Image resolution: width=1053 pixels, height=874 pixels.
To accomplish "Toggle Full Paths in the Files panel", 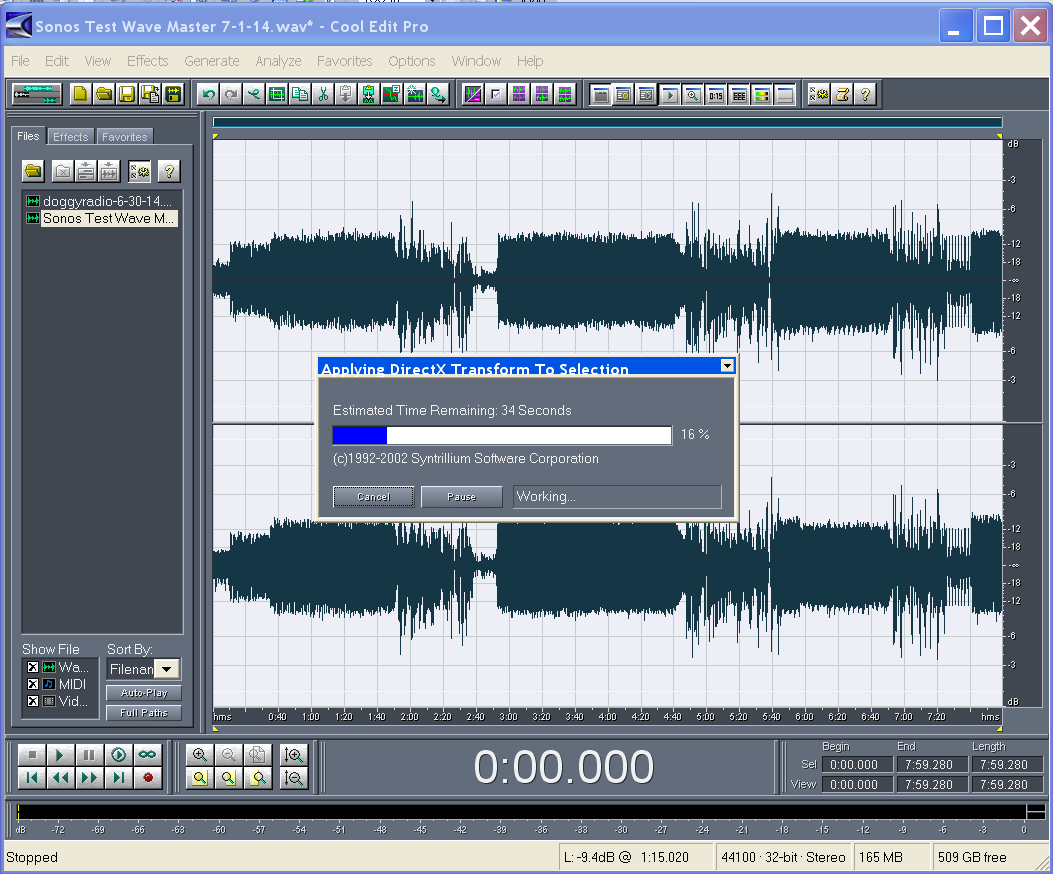I will tap(144, 713).
